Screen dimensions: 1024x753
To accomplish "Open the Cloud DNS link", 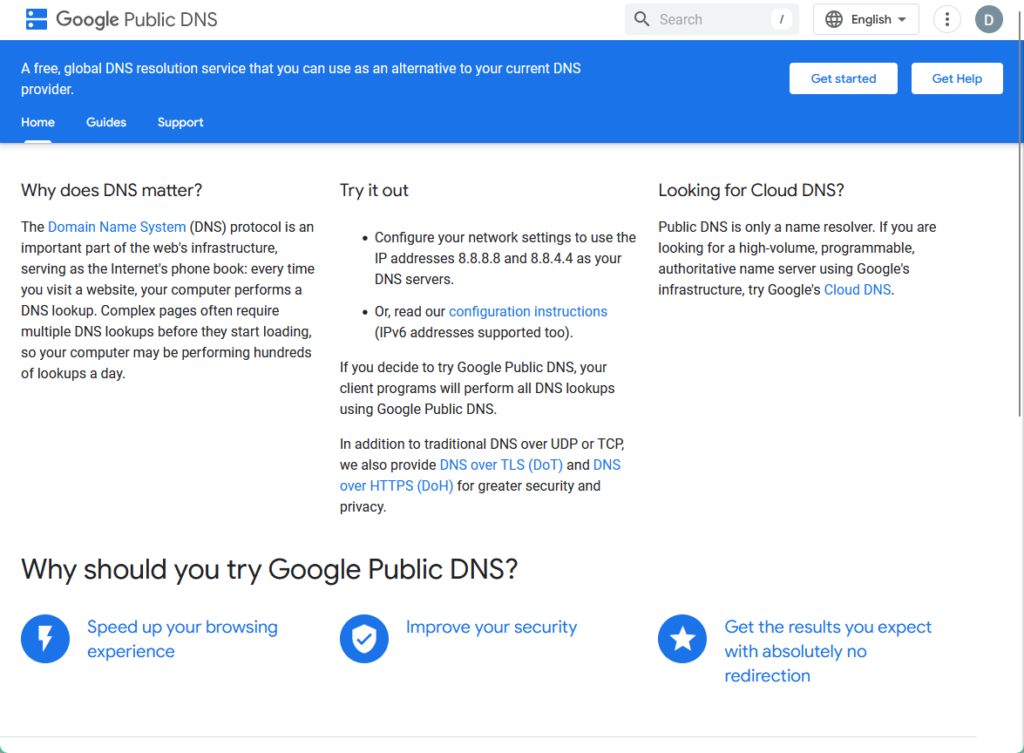I will (x=857, y=290).
